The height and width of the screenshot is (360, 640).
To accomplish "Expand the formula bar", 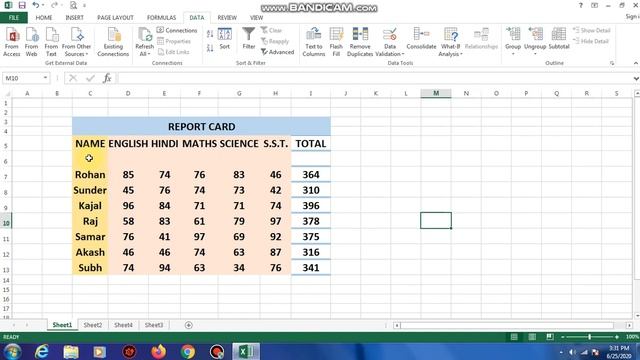I will pyautogui.click(x=636, y=78).
